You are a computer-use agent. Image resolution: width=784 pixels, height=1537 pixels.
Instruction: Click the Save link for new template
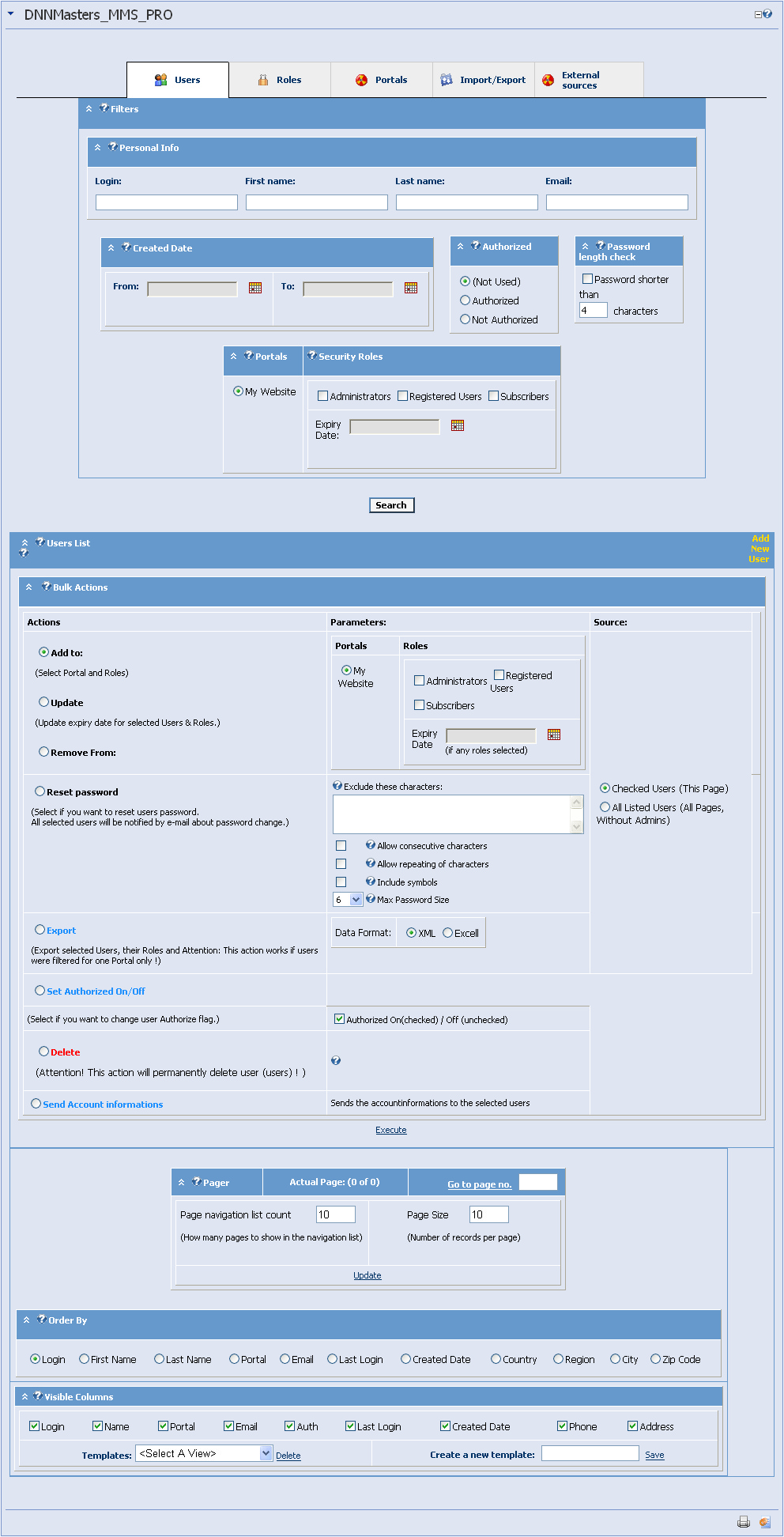(654, 1455)
